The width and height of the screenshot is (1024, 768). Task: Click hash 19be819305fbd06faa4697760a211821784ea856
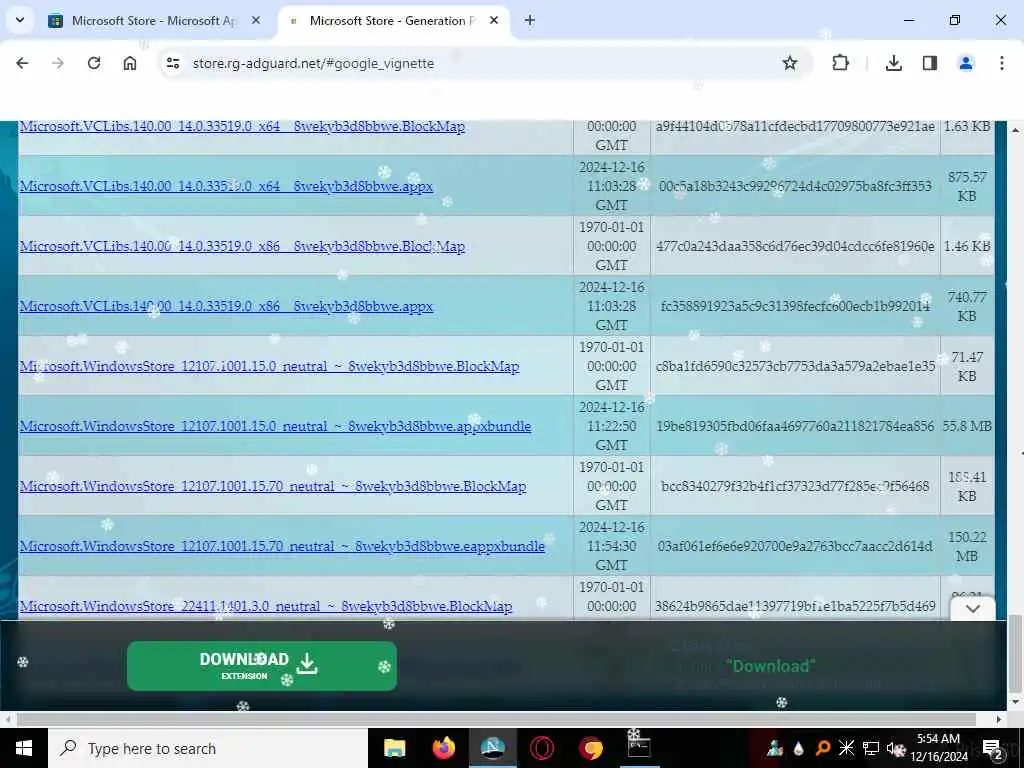(795, 426)
